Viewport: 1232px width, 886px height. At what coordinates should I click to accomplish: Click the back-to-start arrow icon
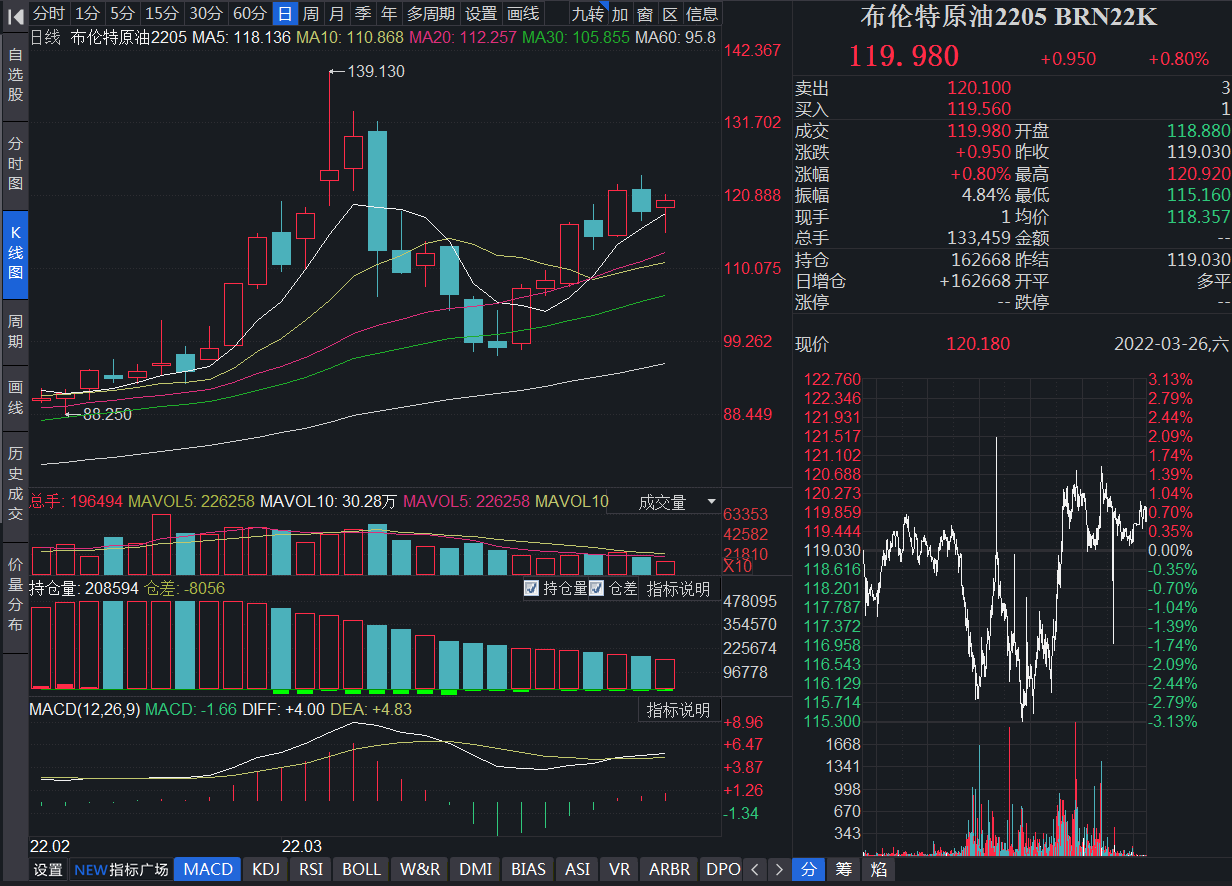[14, 14]
